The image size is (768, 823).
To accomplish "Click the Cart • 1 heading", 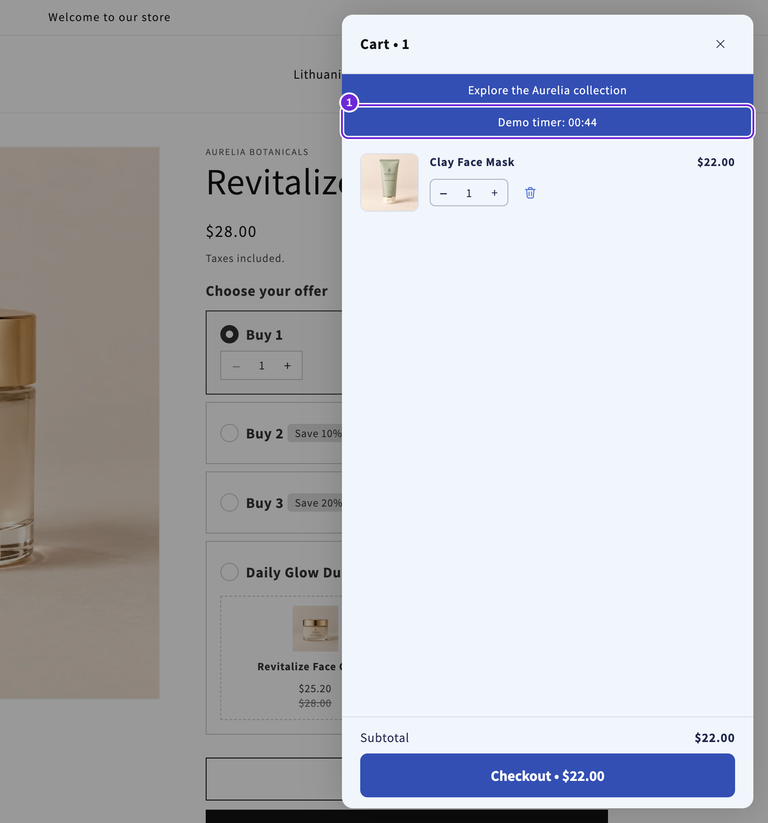I will point(385,44).
